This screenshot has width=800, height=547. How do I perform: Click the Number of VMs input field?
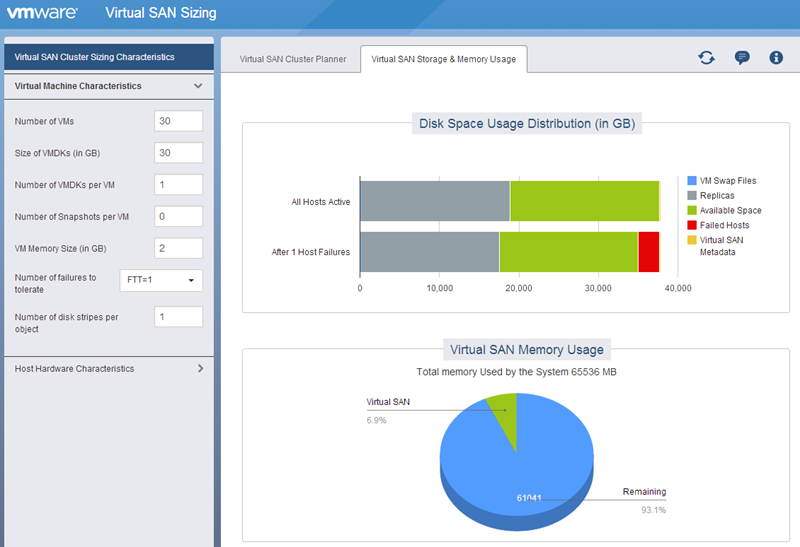[179, 121]
